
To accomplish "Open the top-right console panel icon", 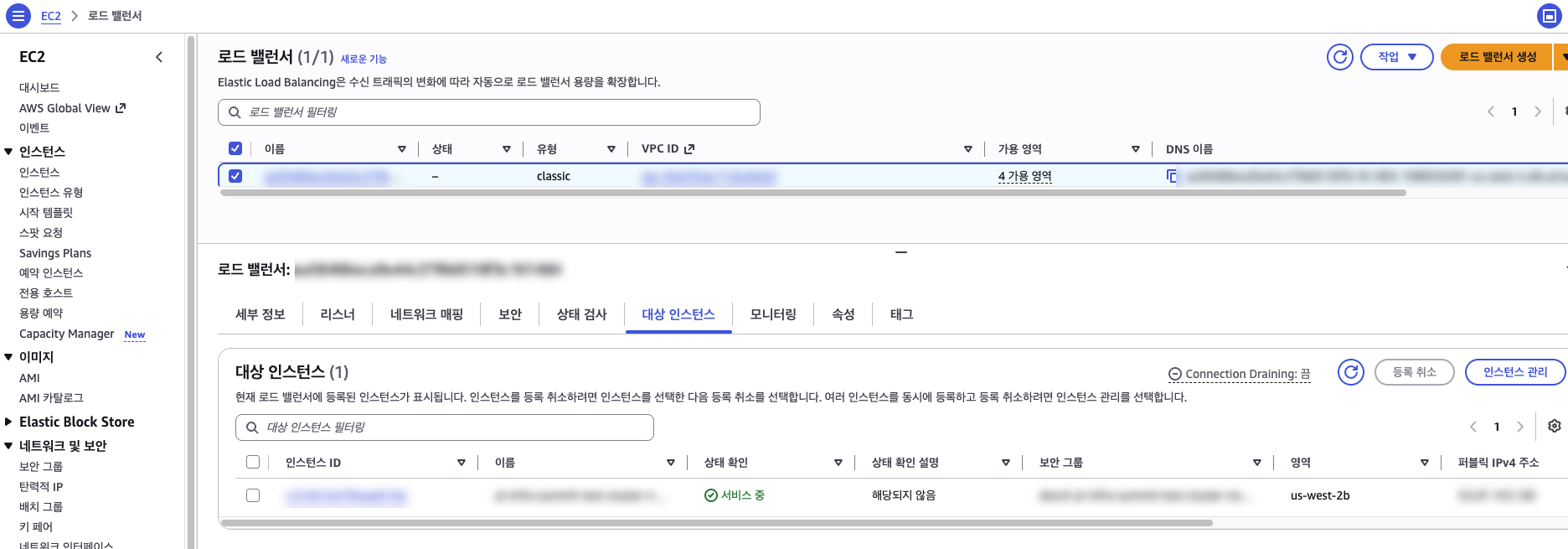I will (x=1549, y=16).
